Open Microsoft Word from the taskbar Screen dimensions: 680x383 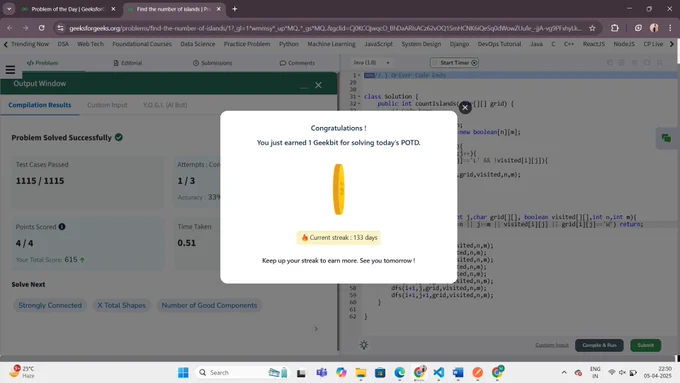(x=458, y=372)
